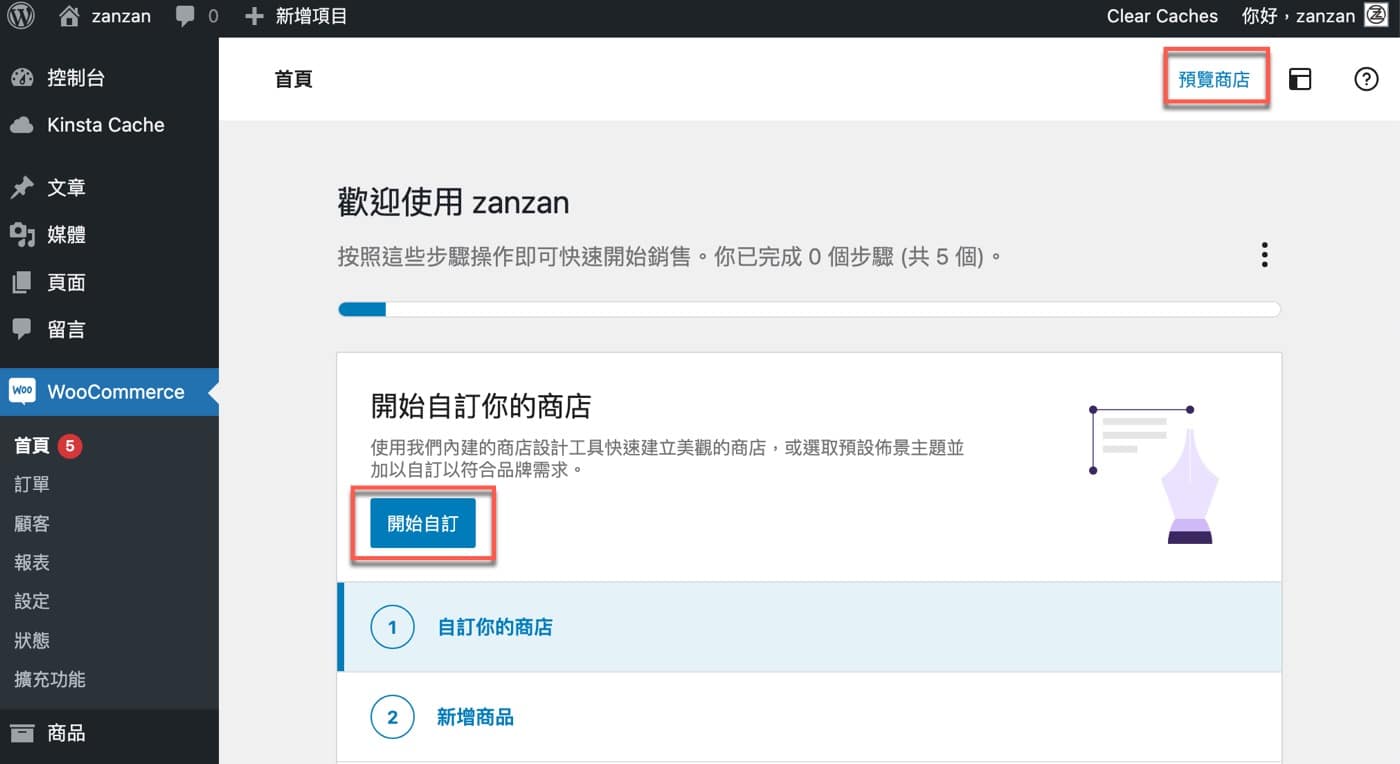The width and height of the screenshot is (1400, 764).
Task: Click the circled number 2 step icon
Action: click(x=392, y=717)
